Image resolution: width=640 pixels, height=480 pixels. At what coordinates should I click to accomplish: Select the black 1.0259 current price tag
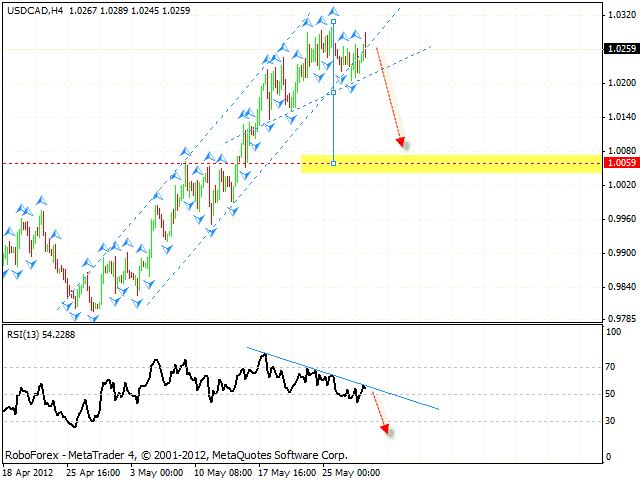coord(620,48)
